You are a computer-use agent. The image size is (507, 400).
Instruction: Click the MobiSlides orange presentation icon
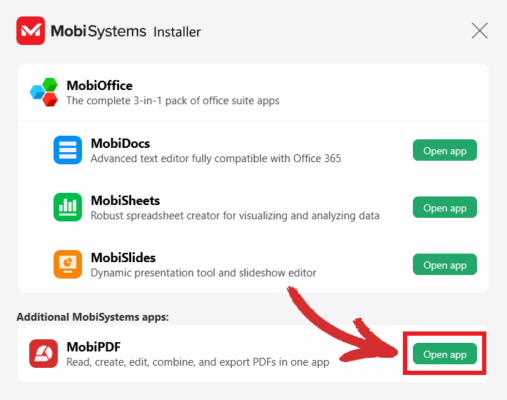[68, 264]
